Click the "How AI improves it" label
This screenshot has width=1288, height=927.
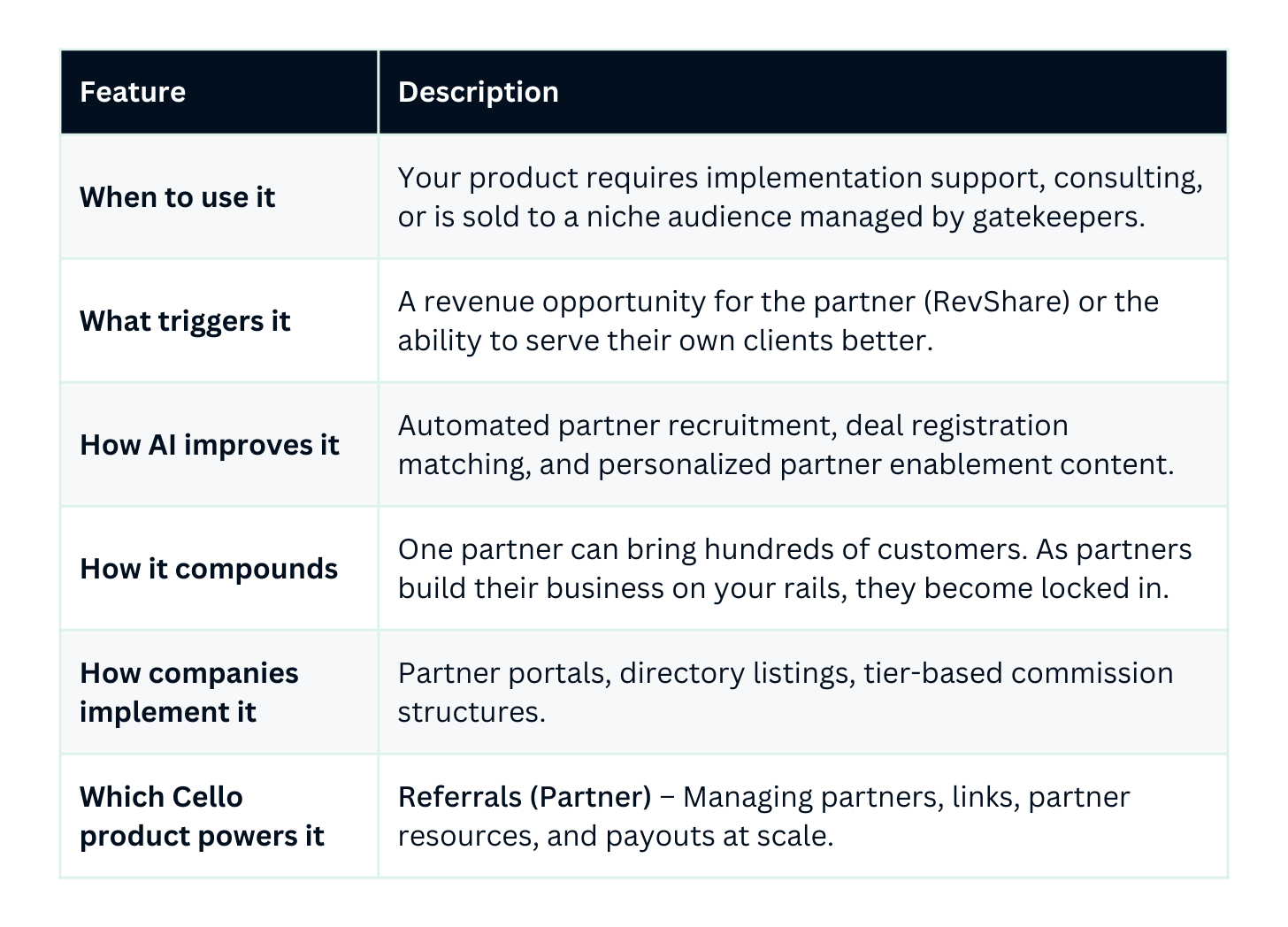point(209,445)
